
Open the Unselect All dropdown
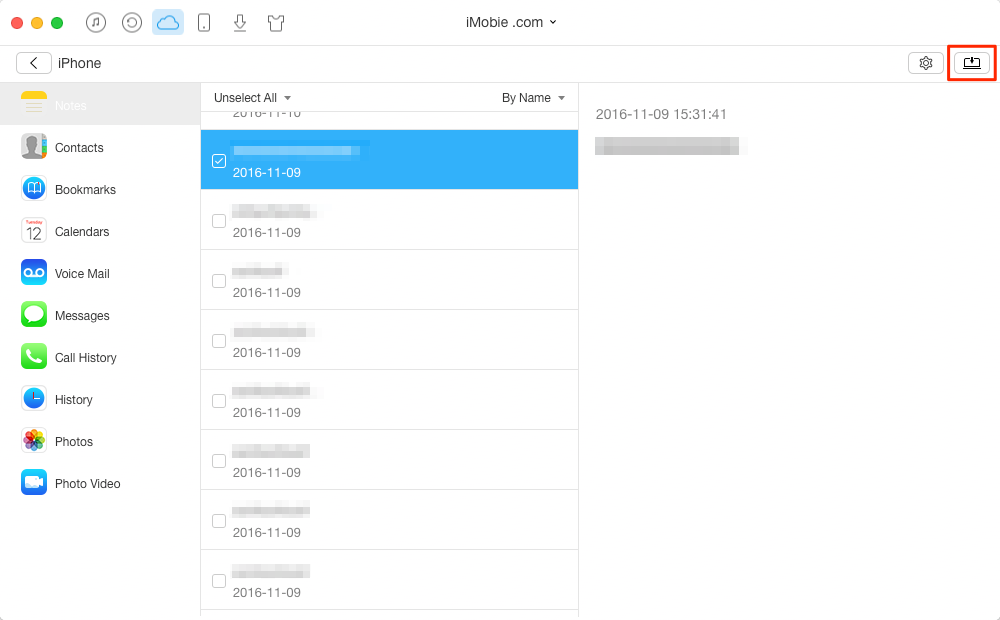pos(253,98)
